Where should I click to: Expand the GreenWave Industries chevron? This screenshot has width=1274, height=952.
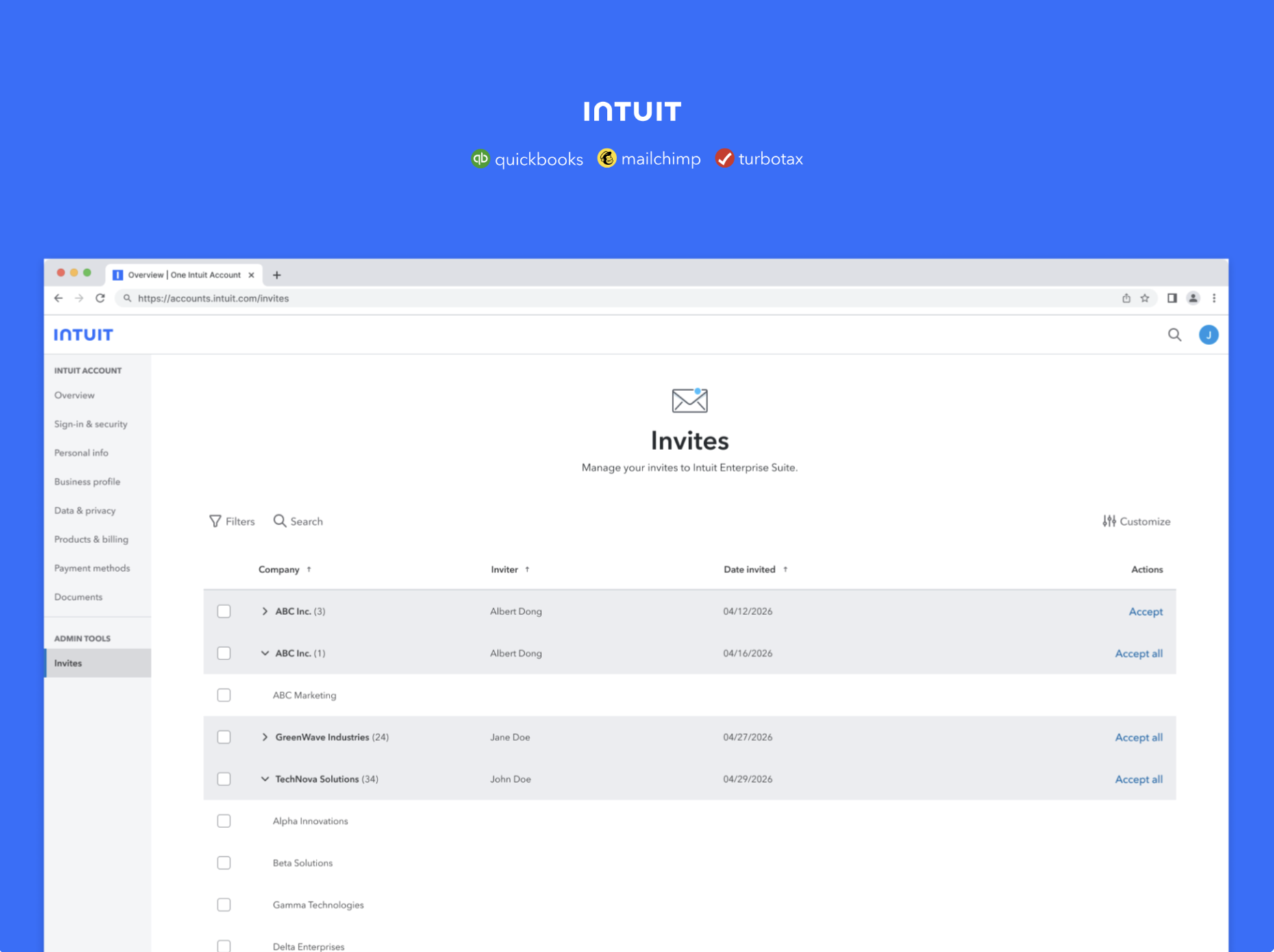tap(264, 737)
